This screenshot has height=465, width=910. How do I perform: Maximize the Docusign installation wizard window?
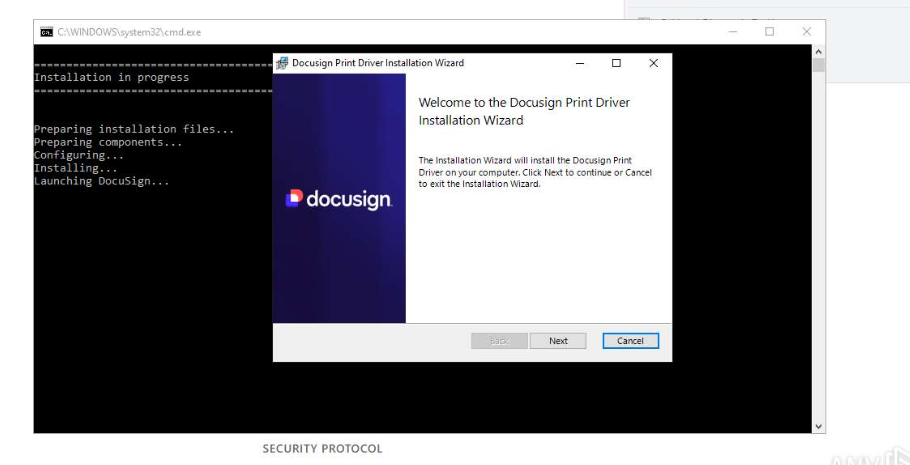616,63
